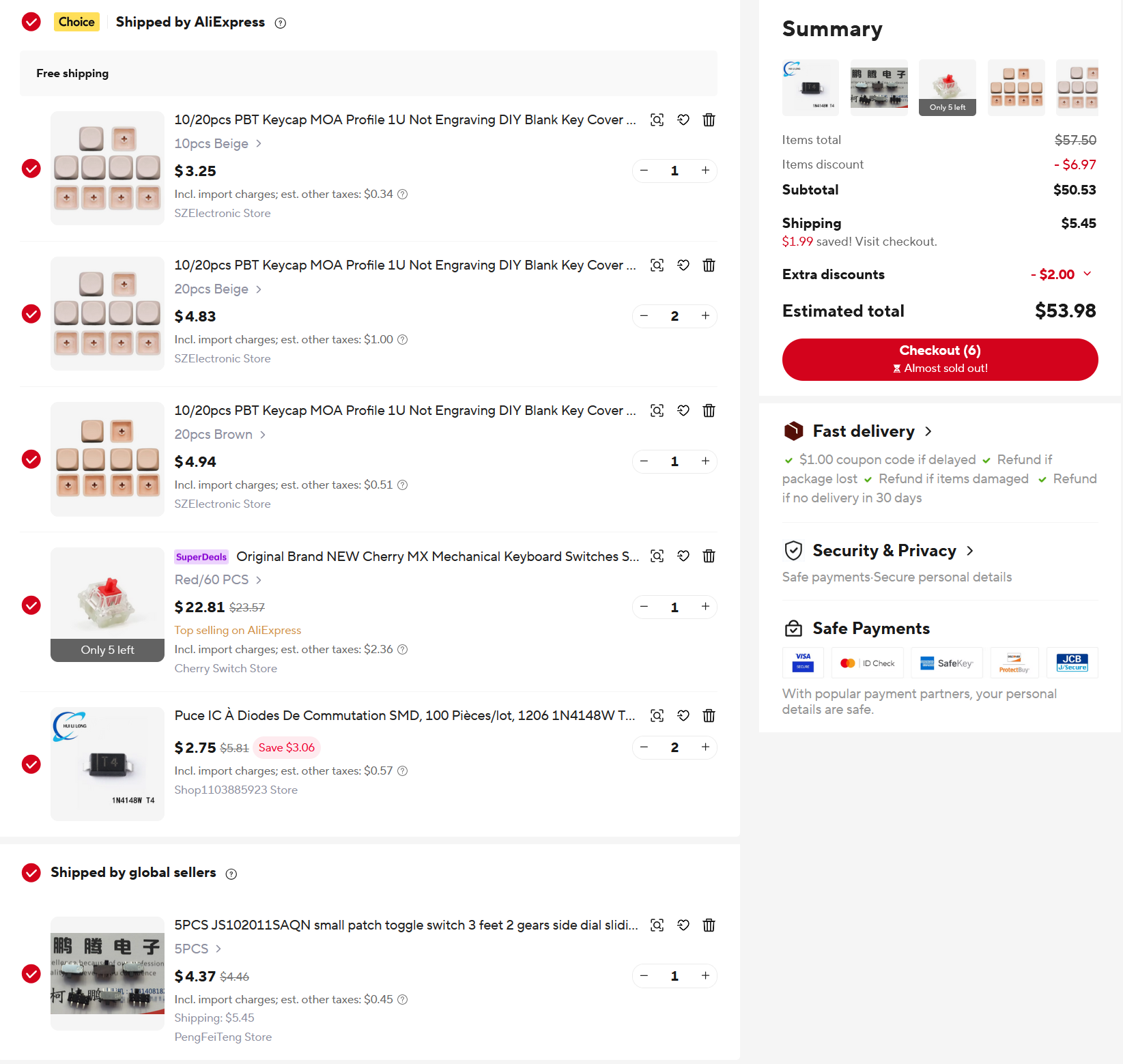Change the Red/60 PCS variant option

click(218, 580)
